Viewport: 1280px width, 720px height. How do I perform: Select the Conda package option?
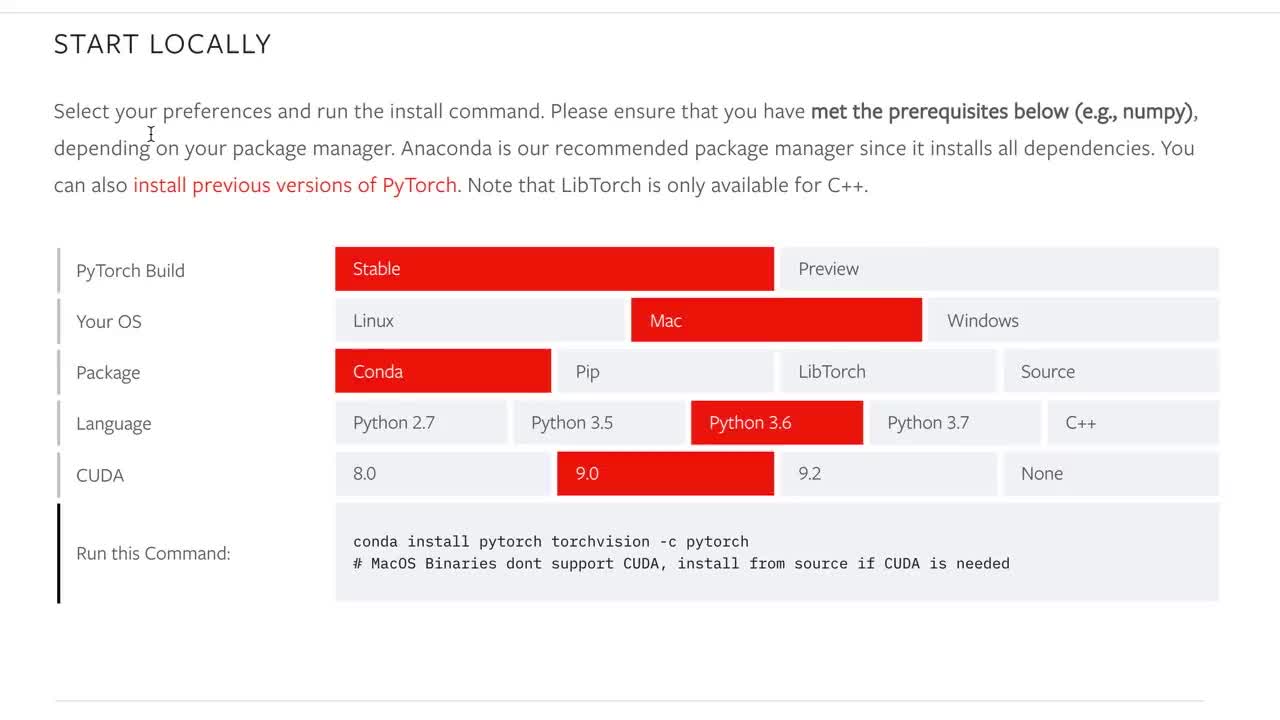coord(443,372)
